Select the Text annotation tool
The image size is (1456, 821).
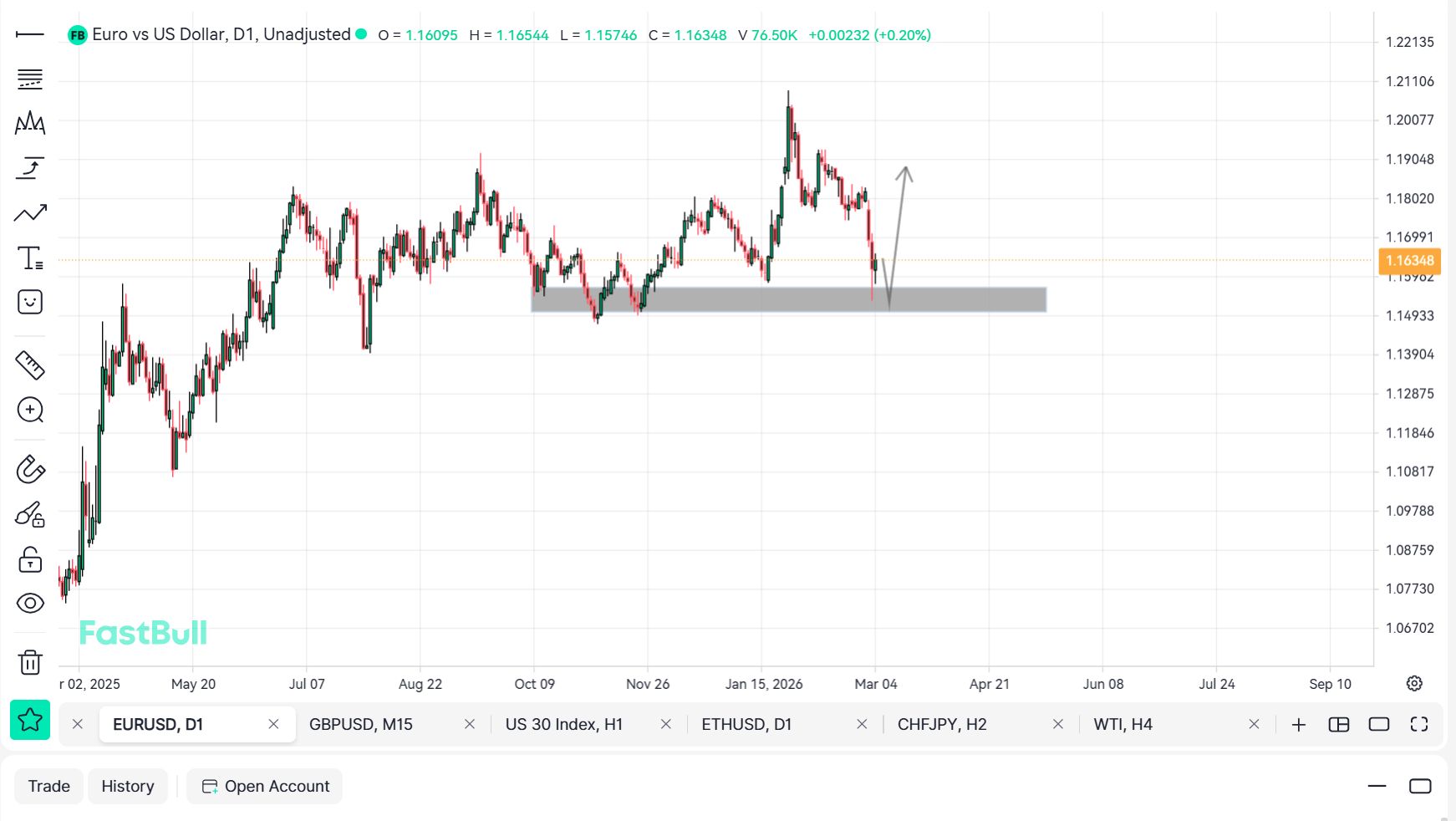pyautogui.click(x=30, y=258)
